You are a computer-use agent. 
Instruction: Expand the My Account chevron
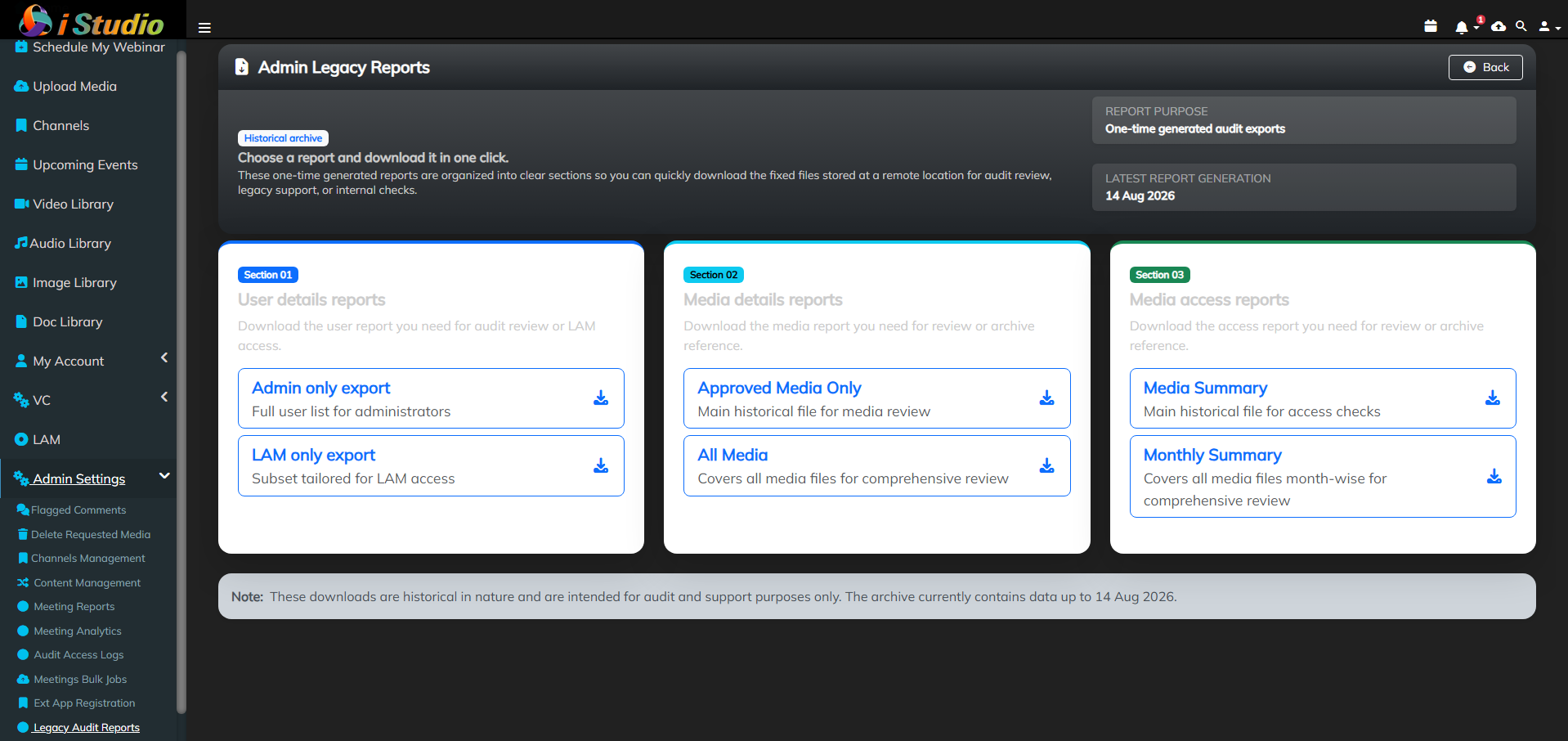click(x=164, y=357)
